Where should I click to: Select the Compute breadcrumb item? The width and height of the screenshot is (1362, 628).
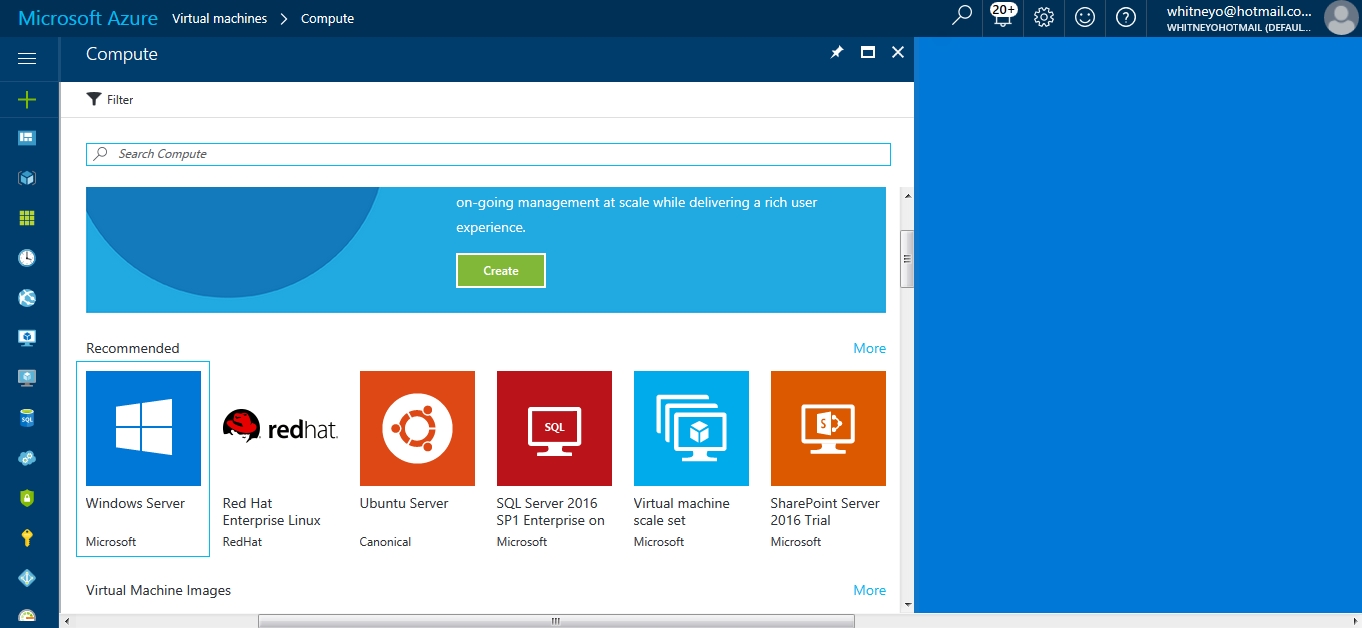point(327,18)
